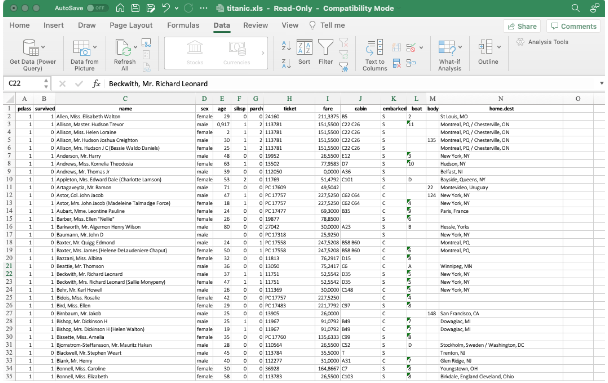Click the 'home.dest' header cell
The height and width of the screenshot is (383, 608).
coord(501,109)
